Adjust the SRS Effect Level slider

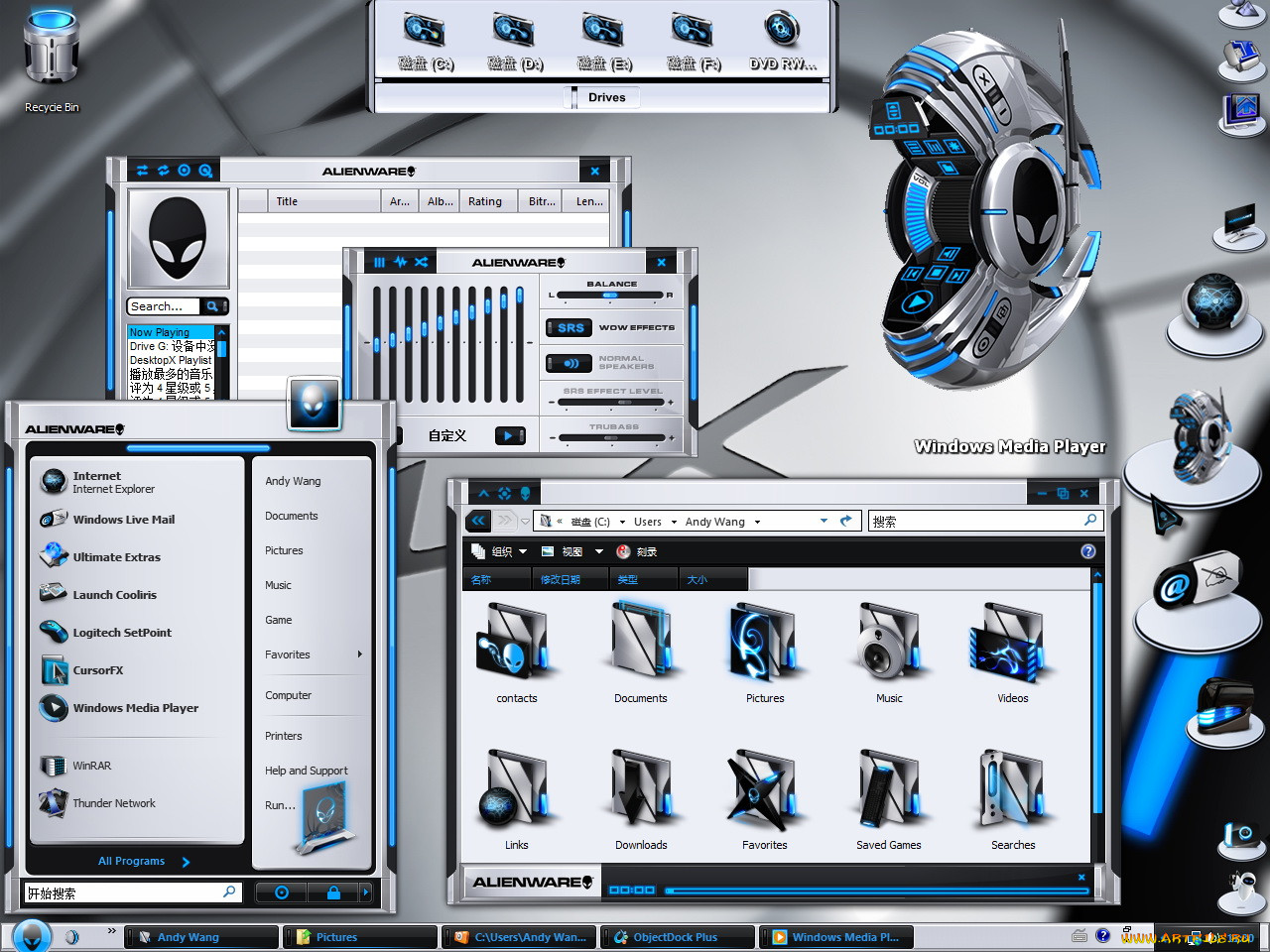pyautogui.click(x=611, y=403)
